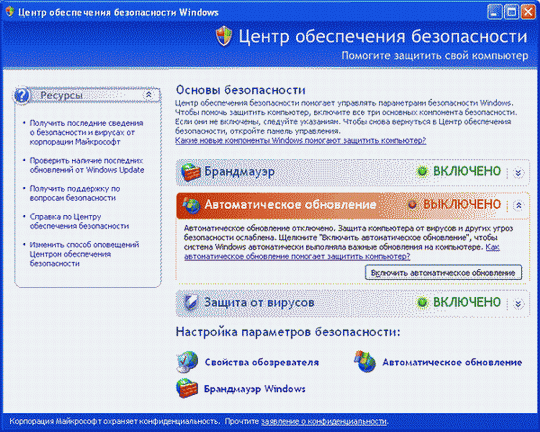This screenshot has height=432, width=540.
Task: Open Проверить наличие последних обновлений от Windows Update
Action: [x=87, y=165]
